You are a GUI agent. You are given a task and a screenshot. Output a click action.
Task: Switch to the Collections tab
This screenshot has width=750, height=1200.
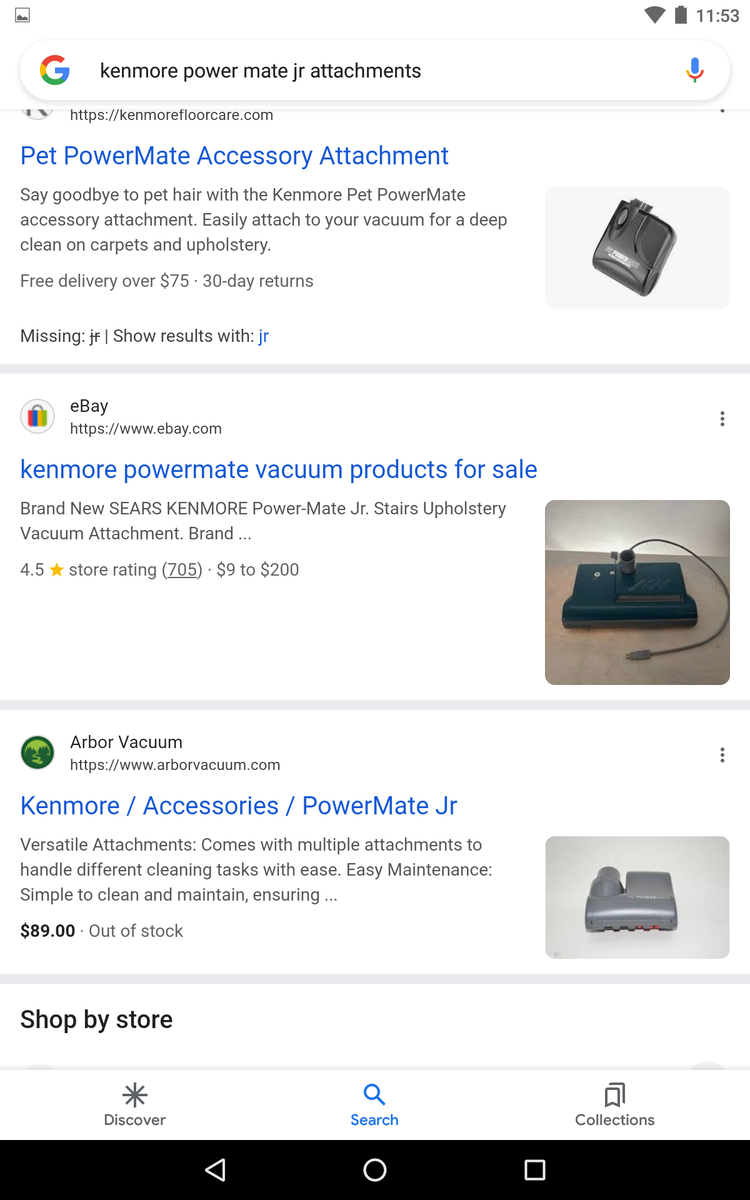tap(614, 1104)
